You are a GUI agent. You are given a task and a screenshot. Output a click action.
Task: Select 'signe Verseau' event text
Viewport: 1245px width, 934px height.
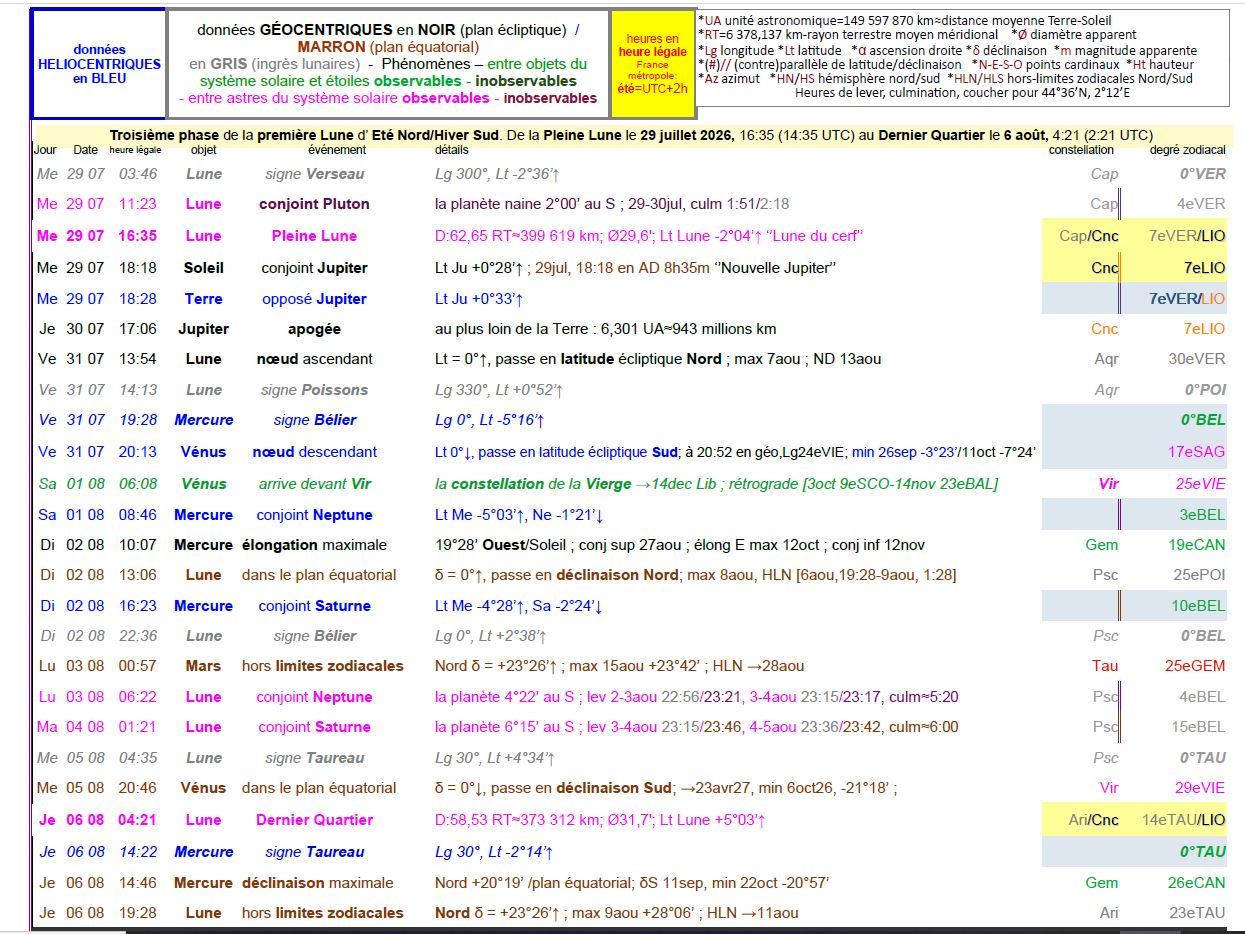tap(315, 174)
